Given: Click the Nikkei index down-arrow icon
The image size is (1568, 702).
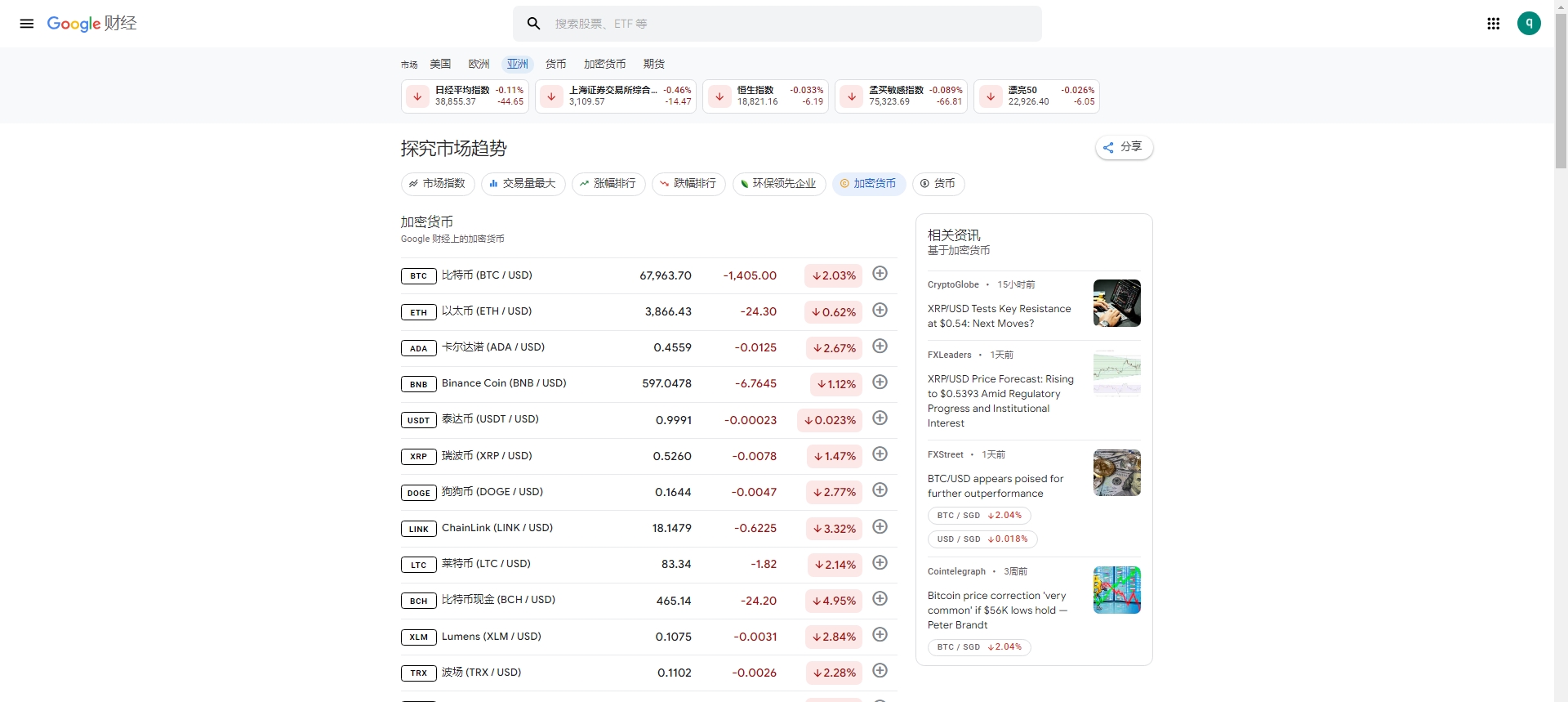Looking at the screenshot, I should [x=417, y=96].
